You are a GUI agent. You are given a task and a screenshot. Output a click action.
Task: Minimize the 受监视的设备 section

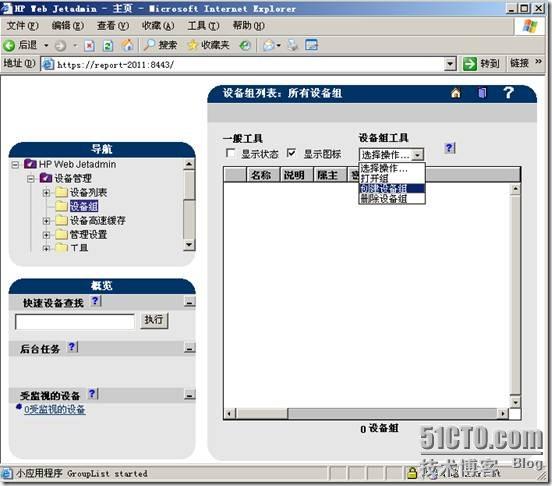tap(189, 395)
